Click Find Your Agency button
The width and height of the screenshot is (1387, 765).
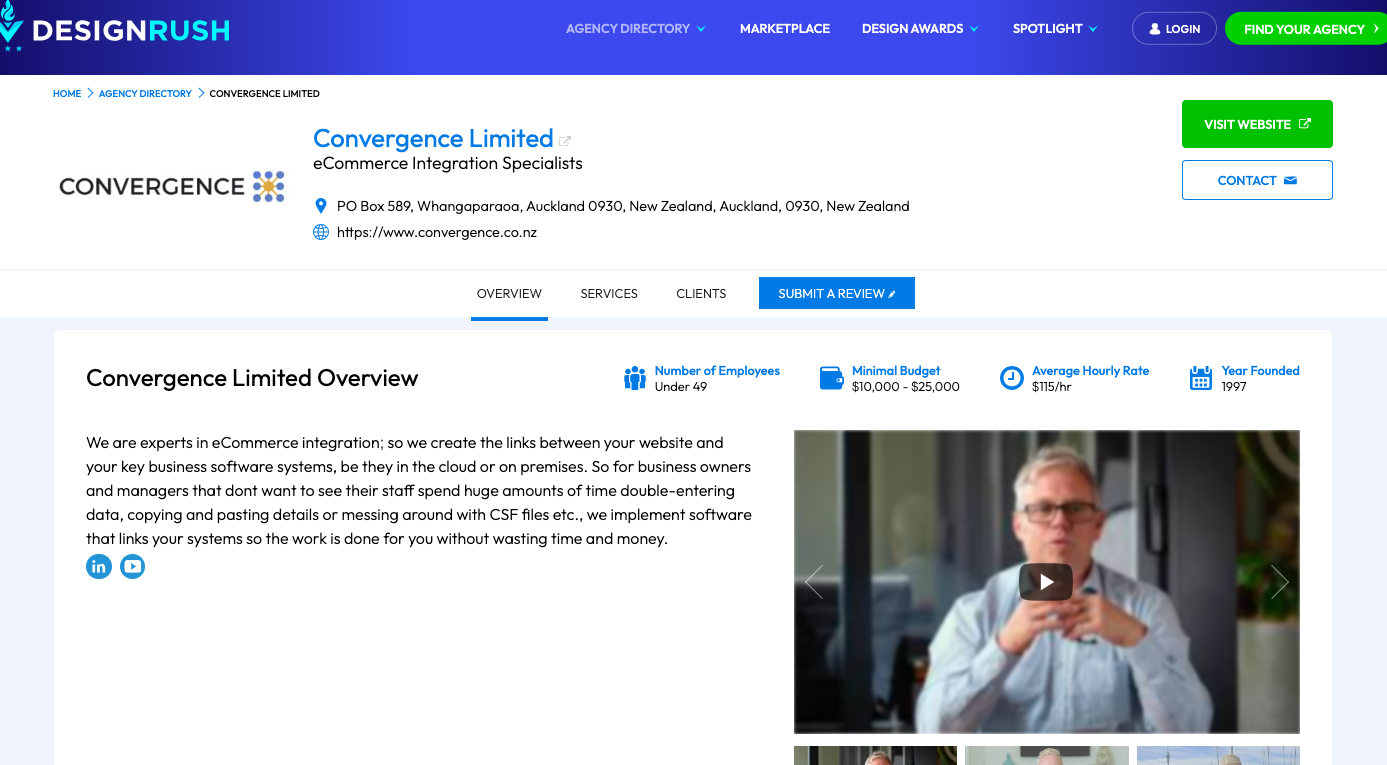click(1305, 29)
